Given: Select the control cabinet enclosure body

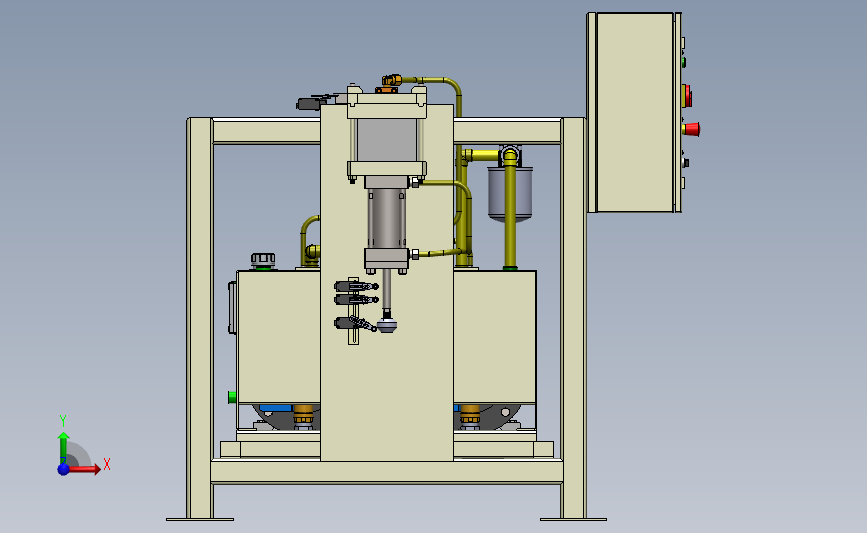Looking at the screenshot, I should [x=635, y=112].
